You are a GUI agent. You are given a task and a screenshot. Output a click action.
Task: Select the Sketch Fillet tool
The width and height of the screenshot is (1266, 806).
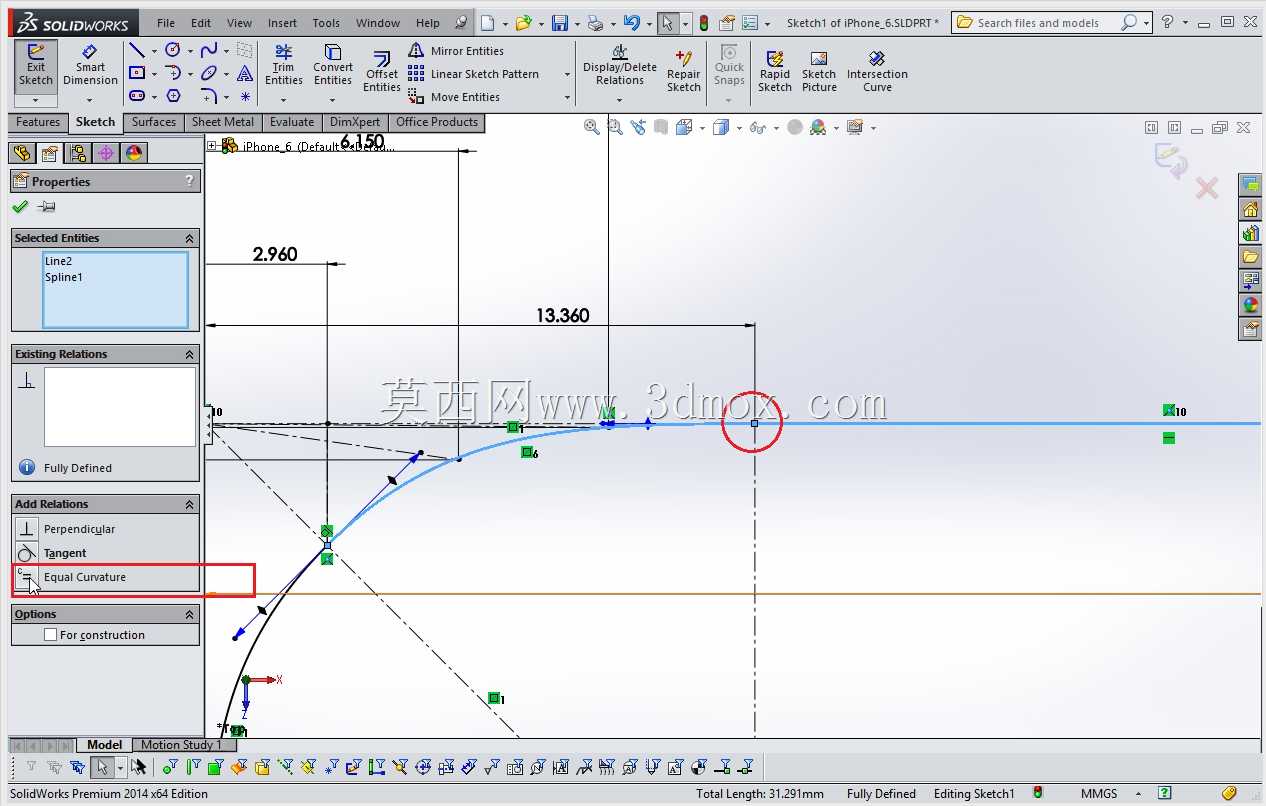click(x=209, y=96)
